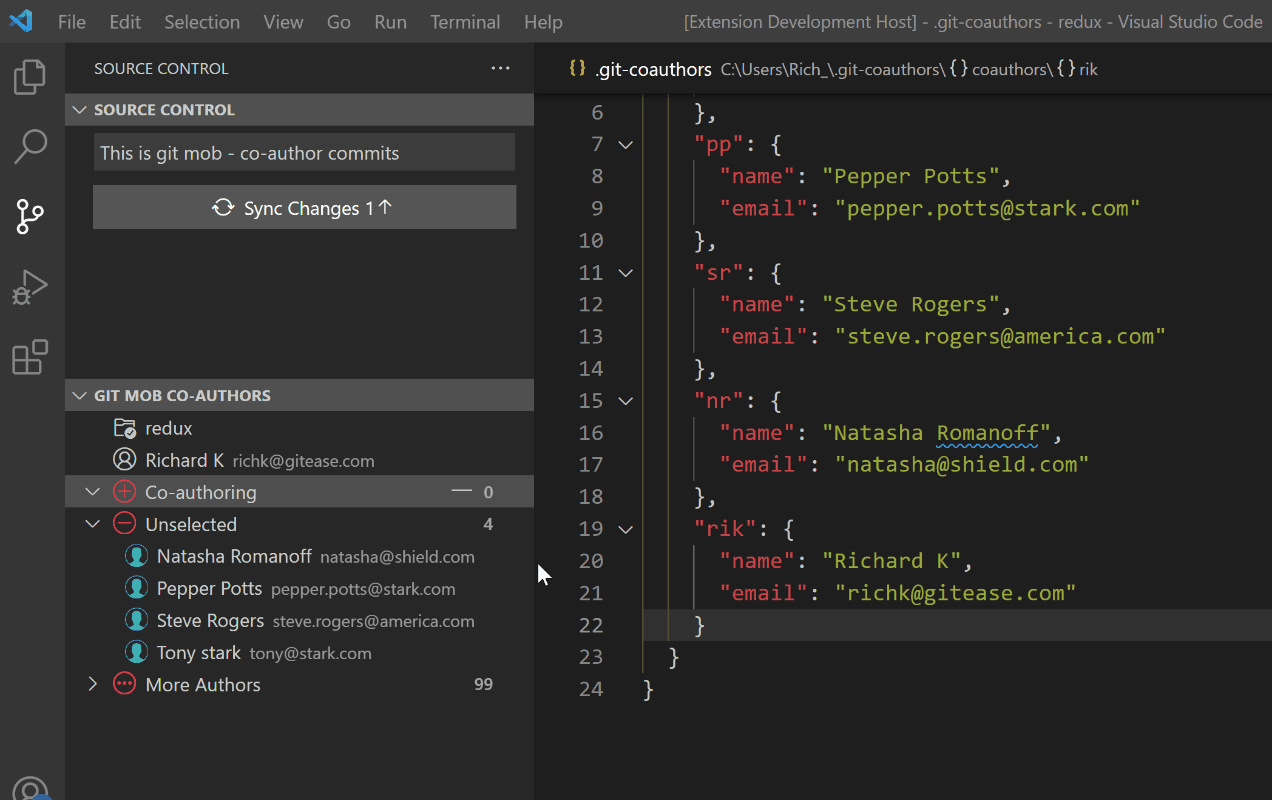This screenshot has width=1272, height=800.
Task: Expand the More Authors list
Action: coord(92,684)
